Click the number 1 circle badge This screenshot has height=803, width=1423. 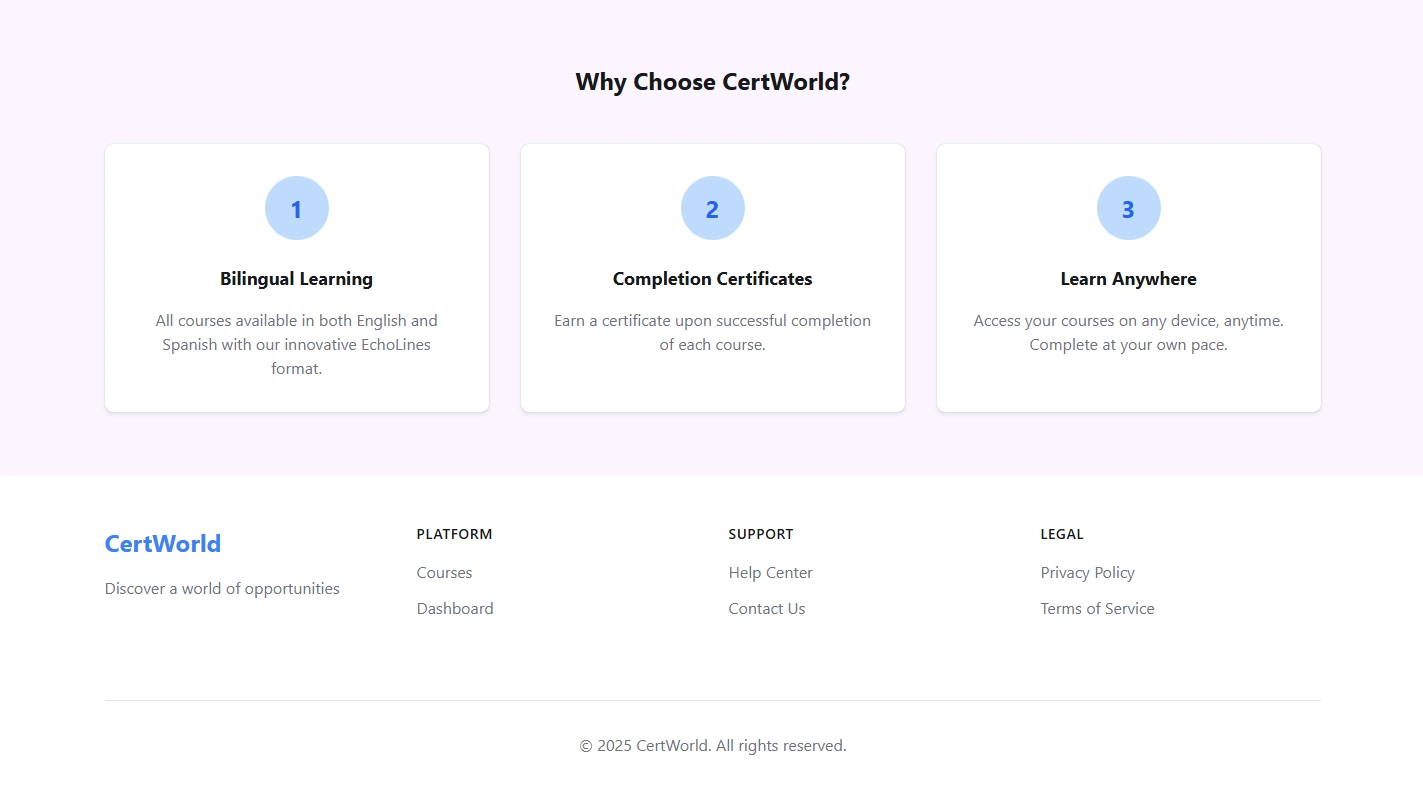pos(296,208)
